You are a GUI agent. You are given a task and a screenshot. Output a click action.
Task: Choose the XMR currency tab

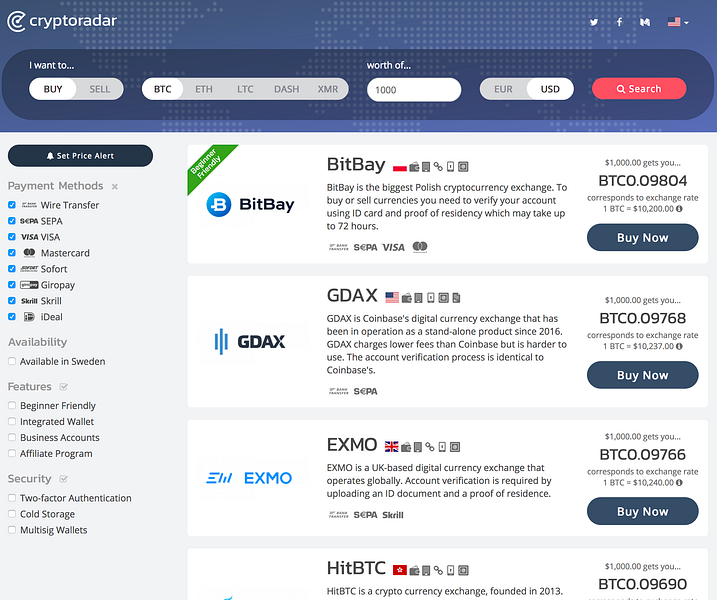328,89
